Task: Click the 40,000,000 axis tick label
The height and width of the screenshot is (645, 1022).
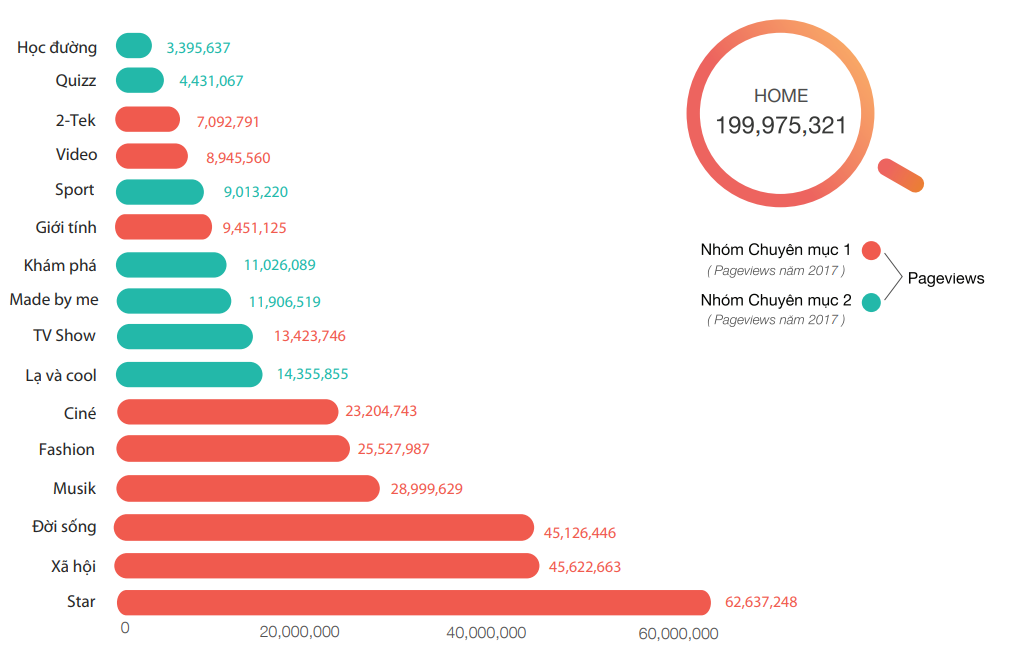Action: coord(486,632)
